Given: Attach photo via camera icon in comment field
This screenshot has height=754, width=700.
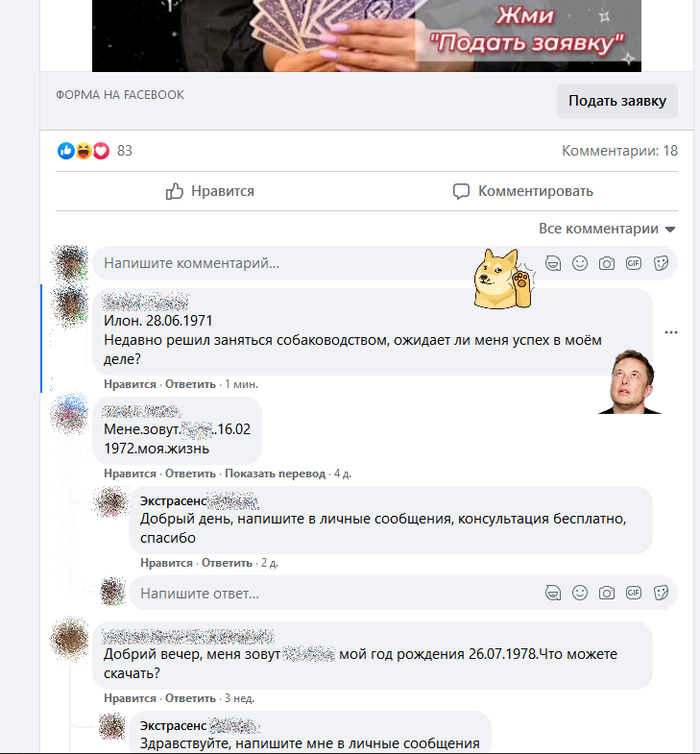Looking at the screenshot, I should [607, 263].
